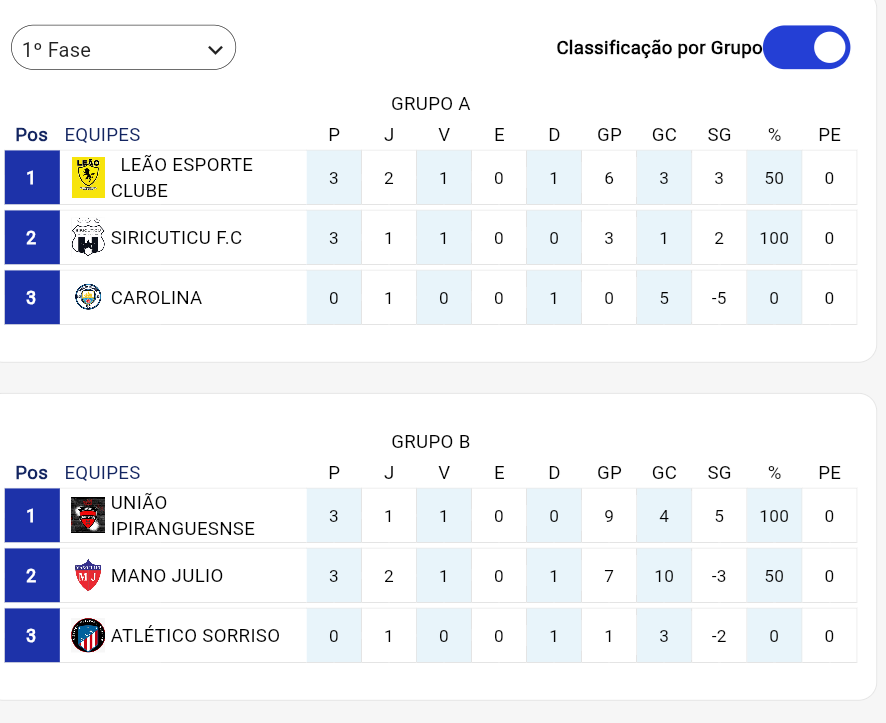Click the EQUIPES header in Grupo B
886x723 pixels.
(102, 473)
